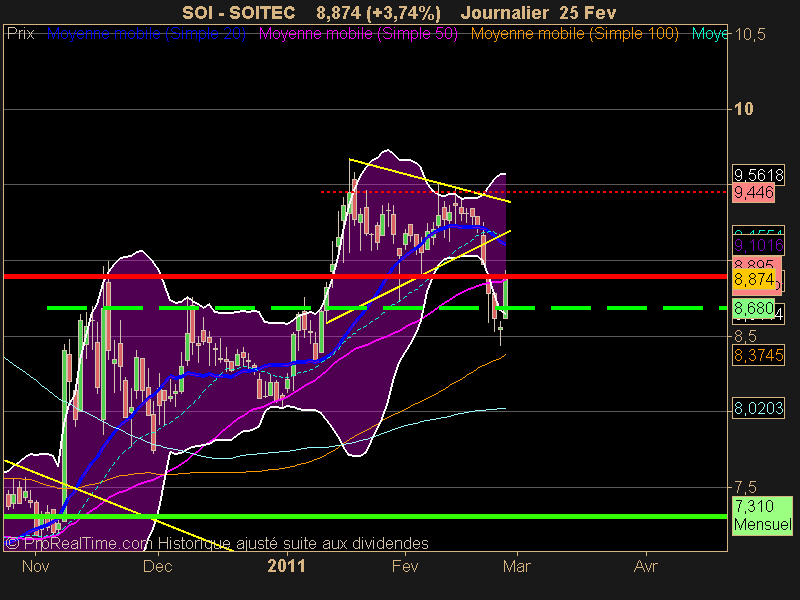Screen dimensions: 800x600
Task: Click the 8,5 price axis label
Action: point(745,336)
